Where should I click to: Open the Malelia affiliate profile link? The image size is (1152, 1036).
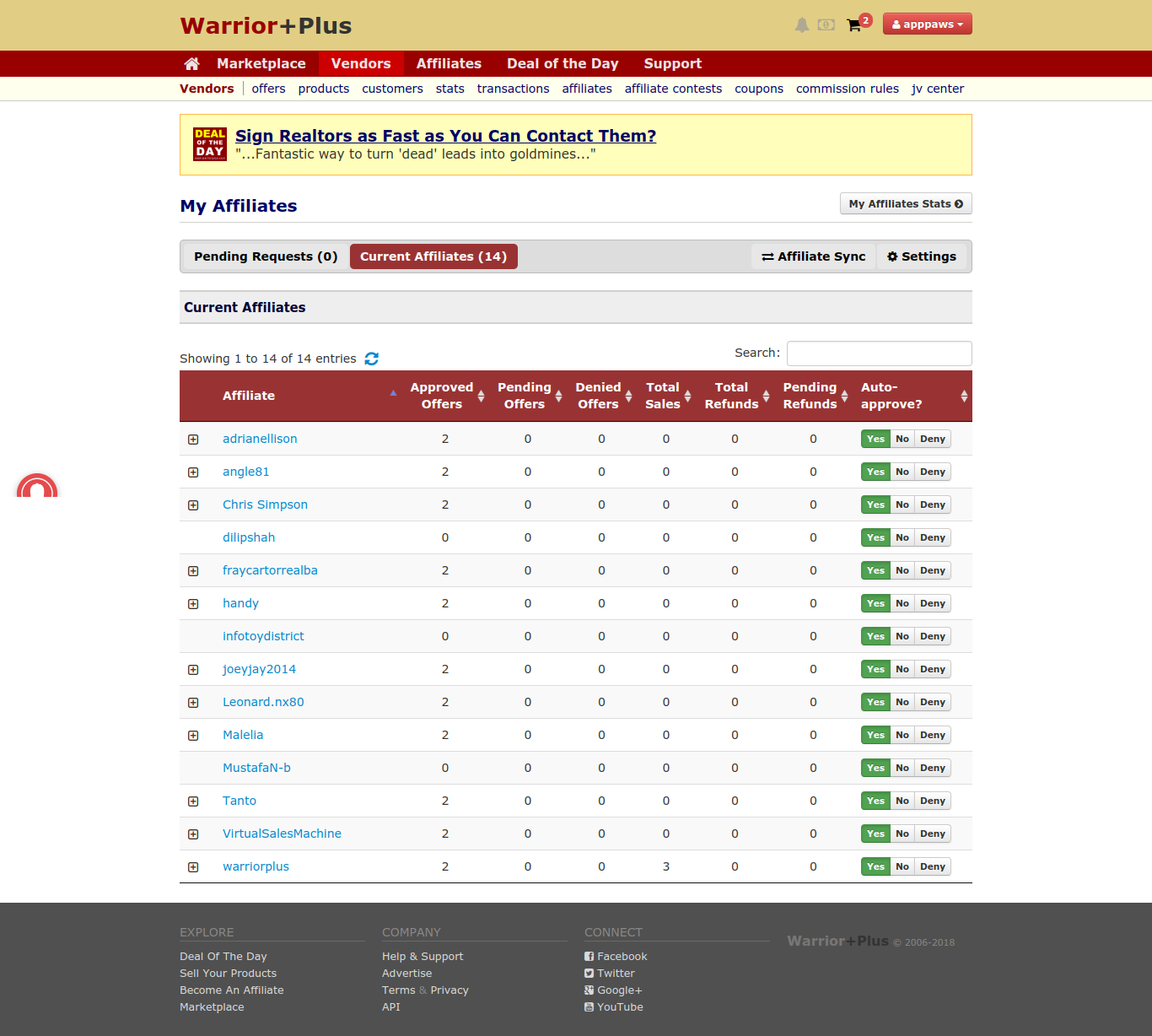pos(243,735)
